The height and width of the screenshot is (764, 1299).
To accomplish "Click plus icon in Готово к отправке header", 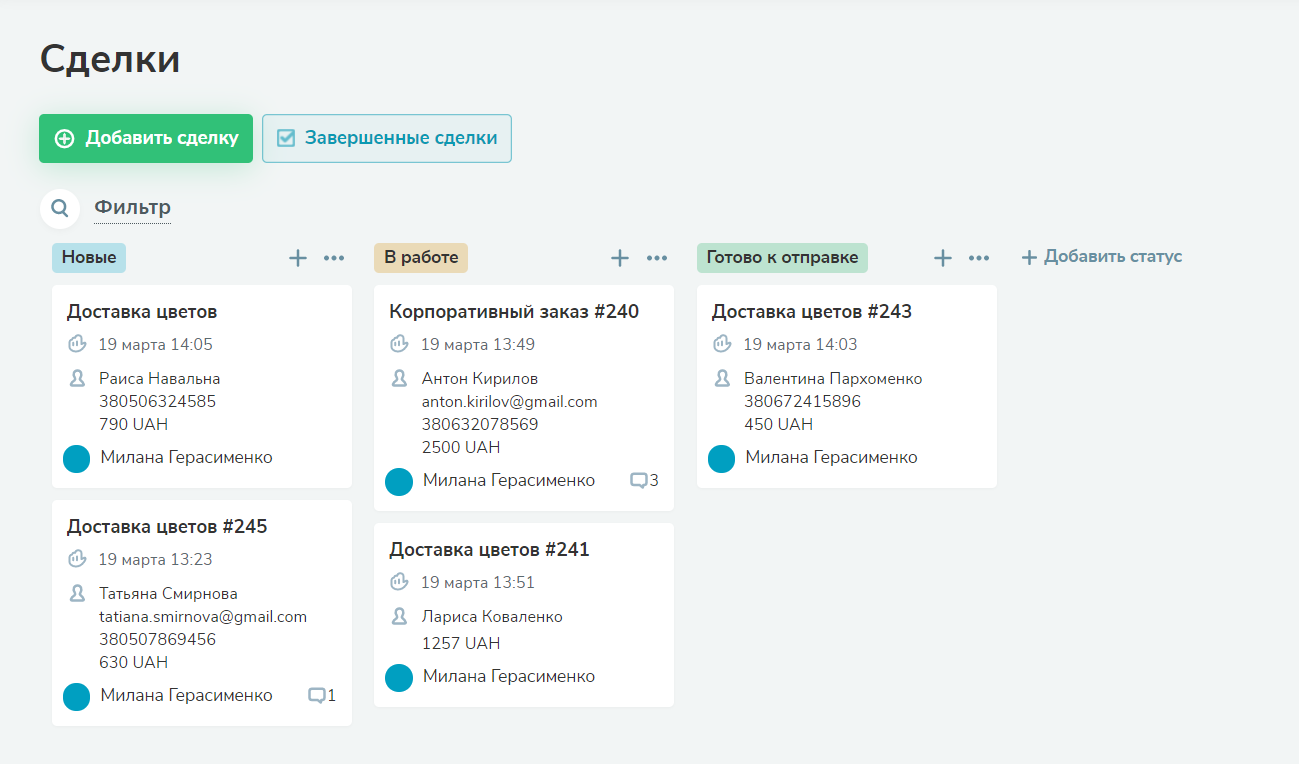I will pyautogui.click(x=943, y=258).
